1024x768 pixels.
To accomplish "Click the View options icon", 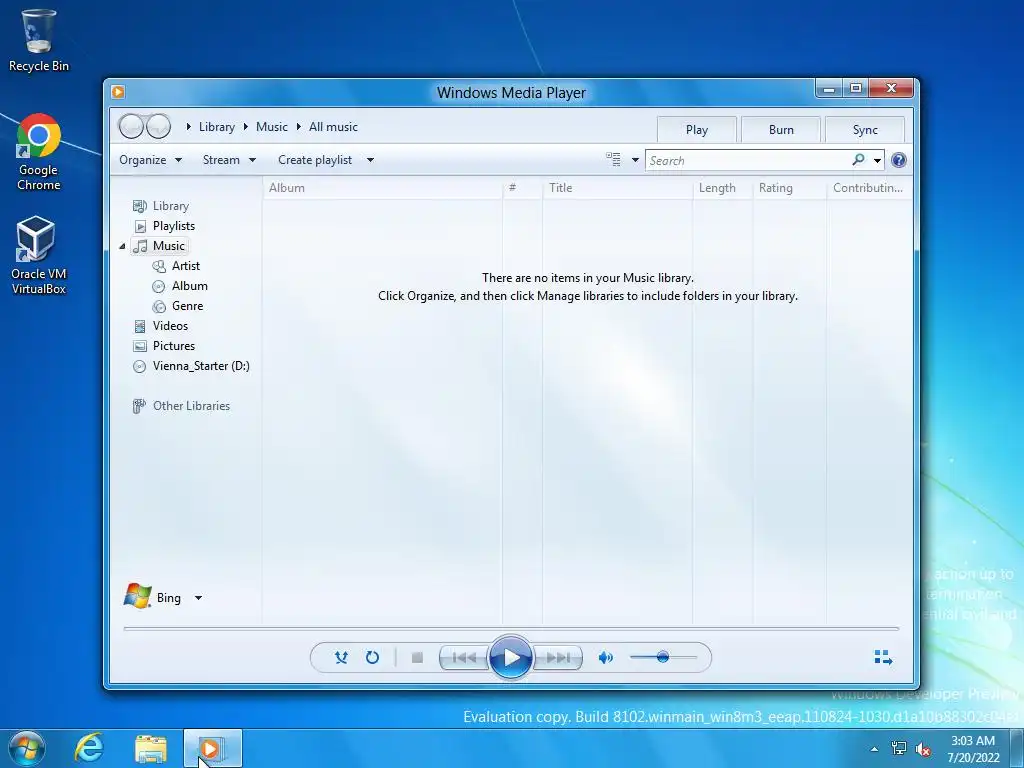I will [x=613, y=159].
